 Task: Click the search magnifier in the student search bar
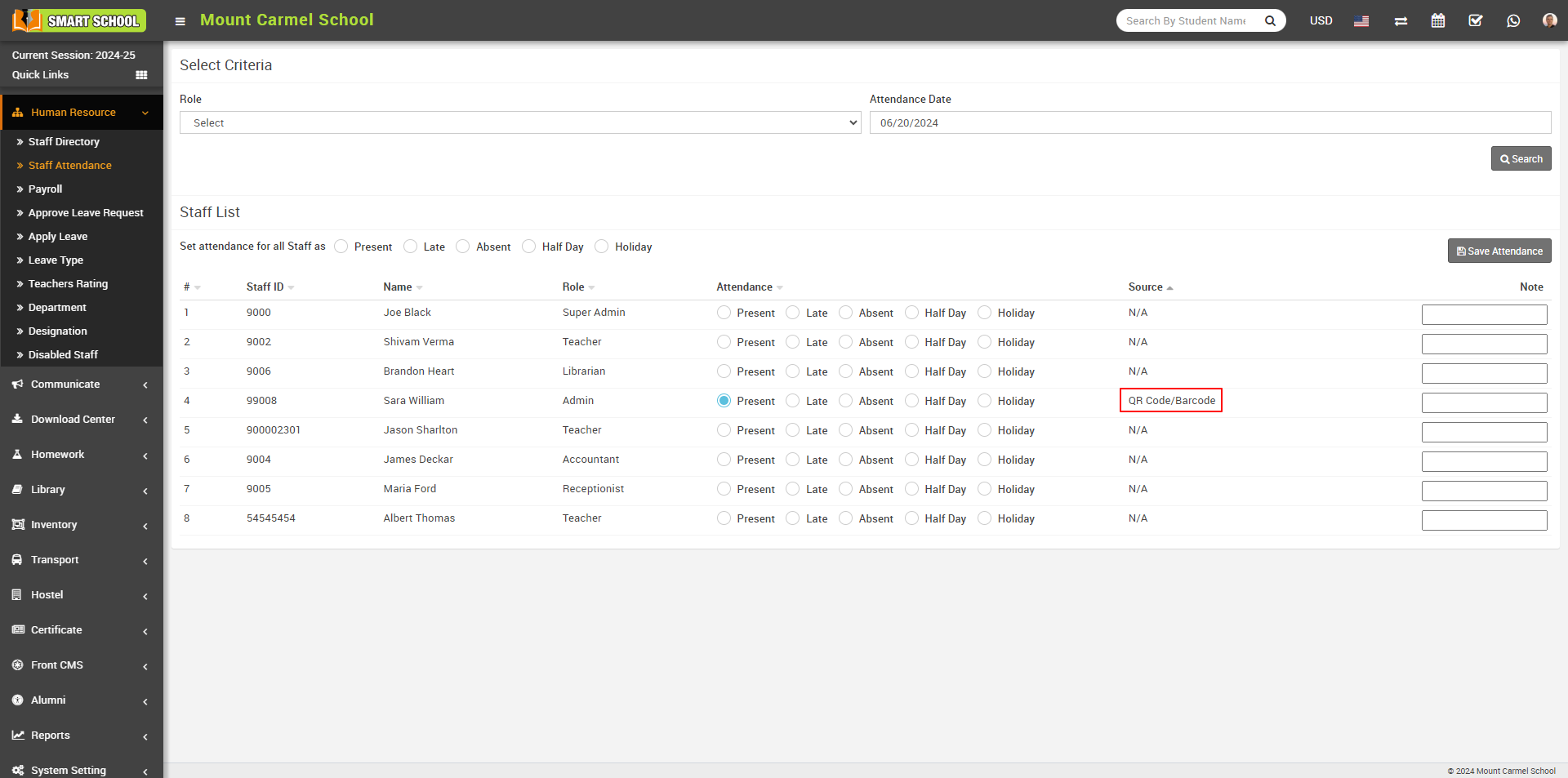coord(1271,20)
